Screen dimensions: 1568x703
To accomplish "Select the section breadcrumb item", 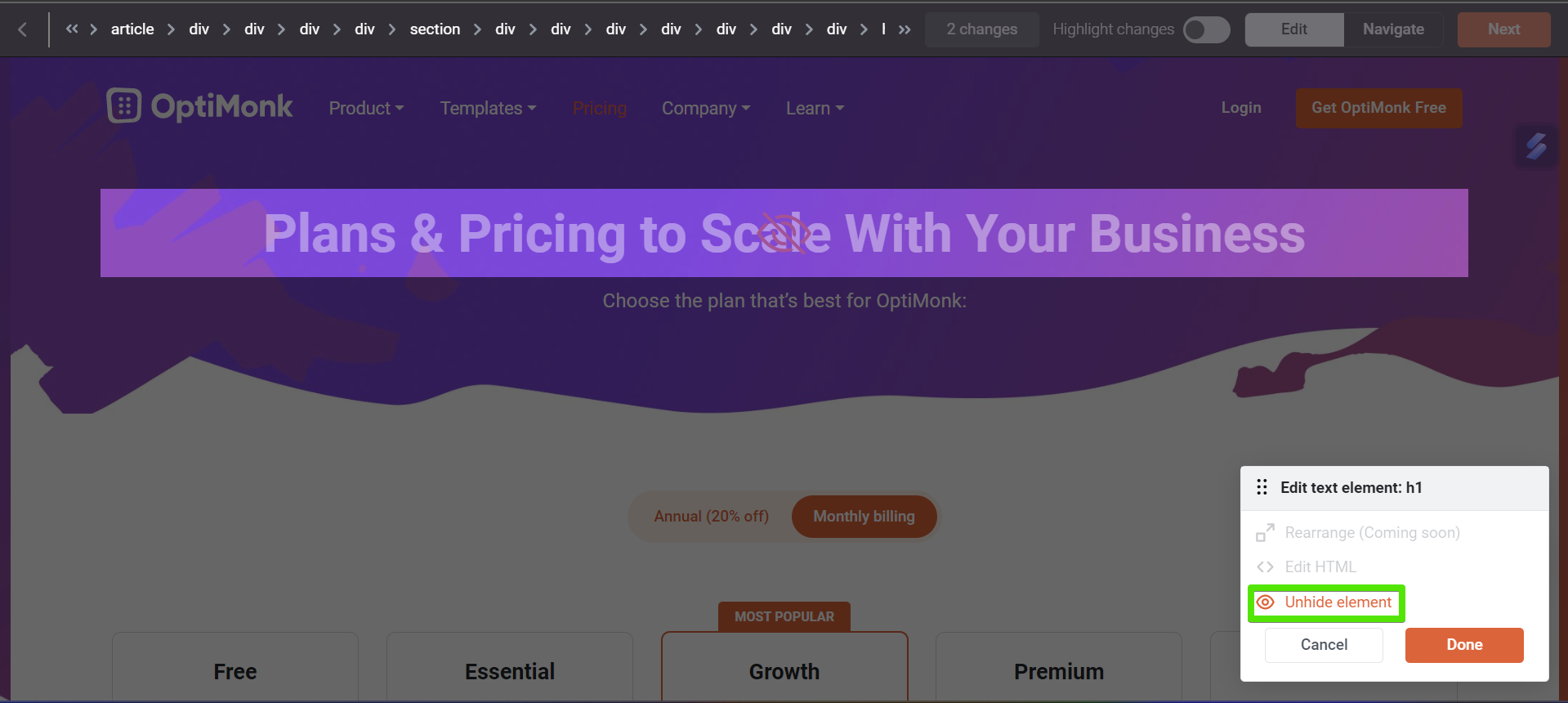I will 435,29.
